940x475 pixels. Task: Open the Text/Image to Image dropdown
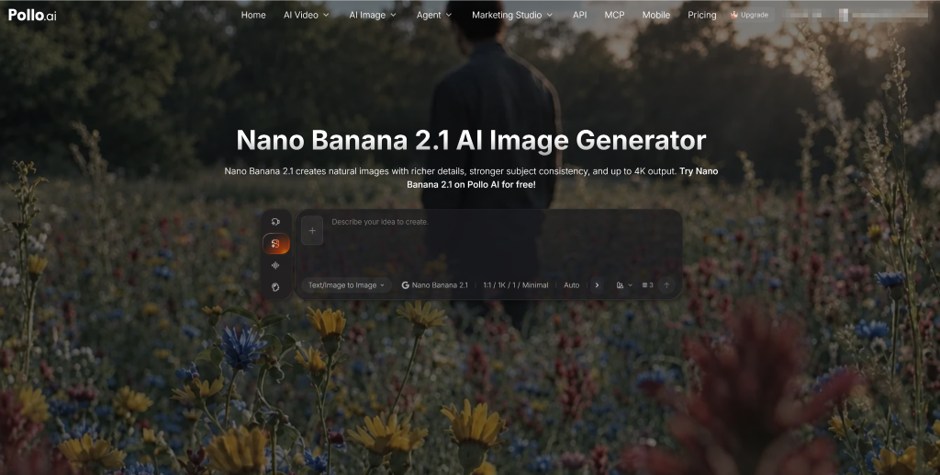click(x=346, y=285)
